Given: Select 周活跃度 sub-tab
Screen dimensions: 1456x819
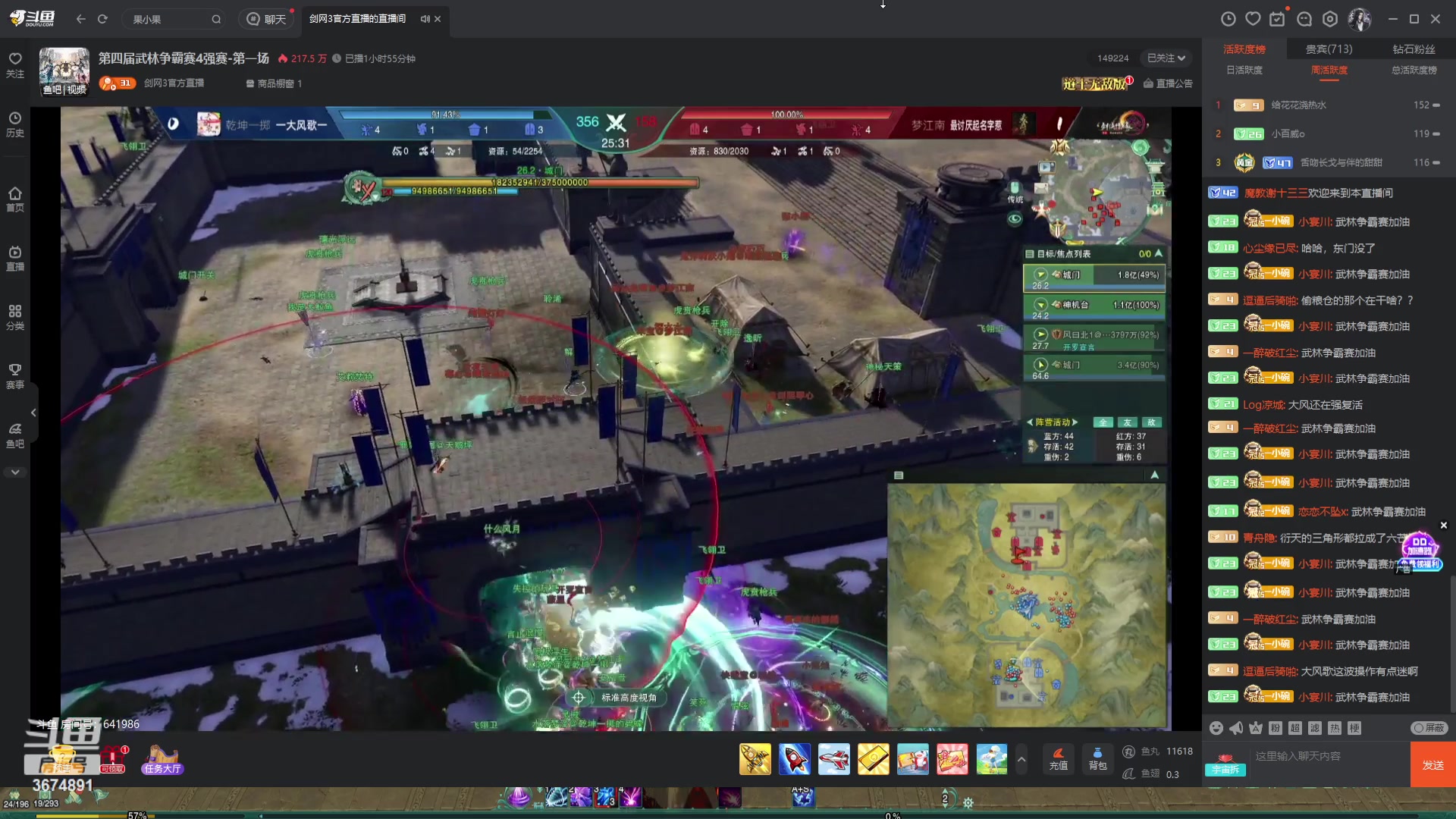Looking at the screenshot, I should [x=1329, y=70].
